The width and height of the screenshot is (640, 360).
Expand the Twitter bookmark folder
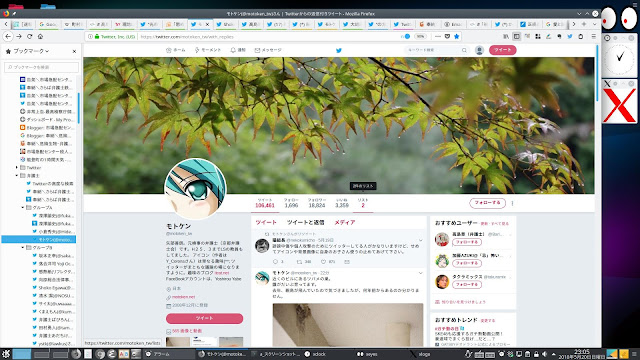pos(17,167)
